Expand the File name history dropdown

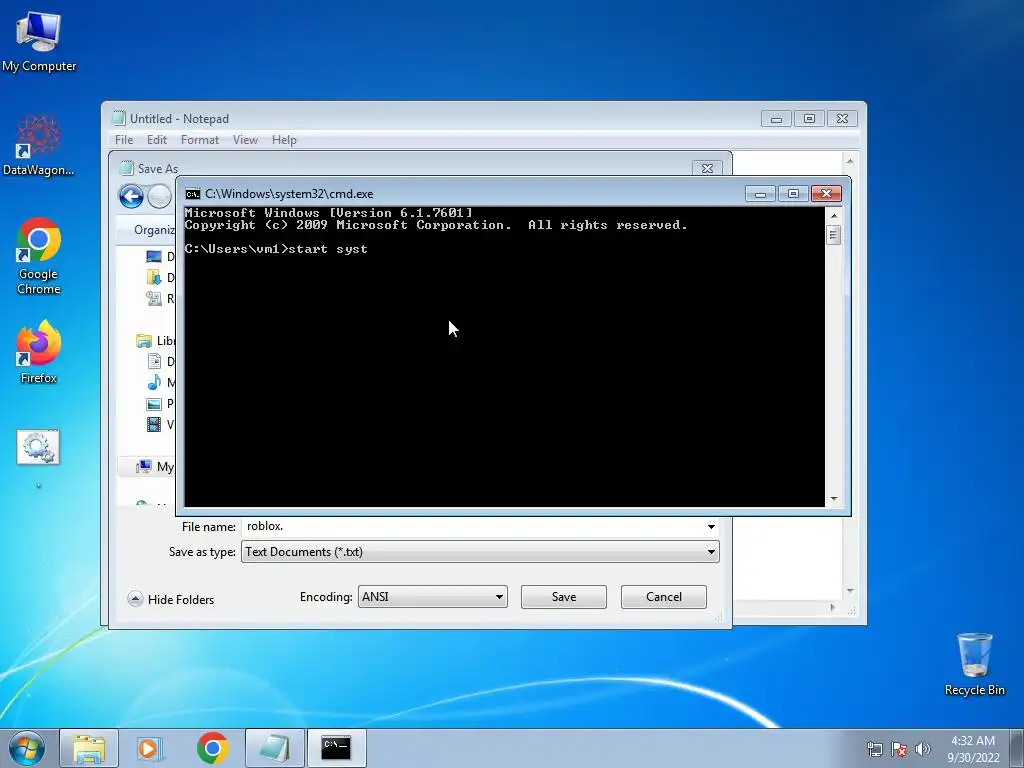click(x=711, y=526)
